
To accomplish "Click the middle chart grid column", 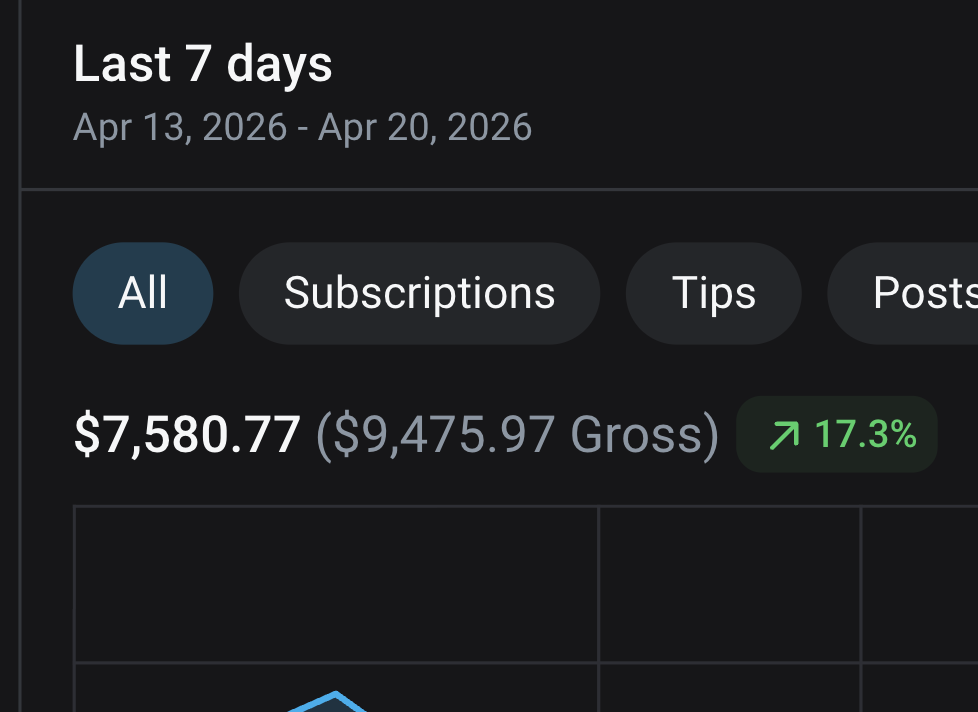I will pos(729,609).
